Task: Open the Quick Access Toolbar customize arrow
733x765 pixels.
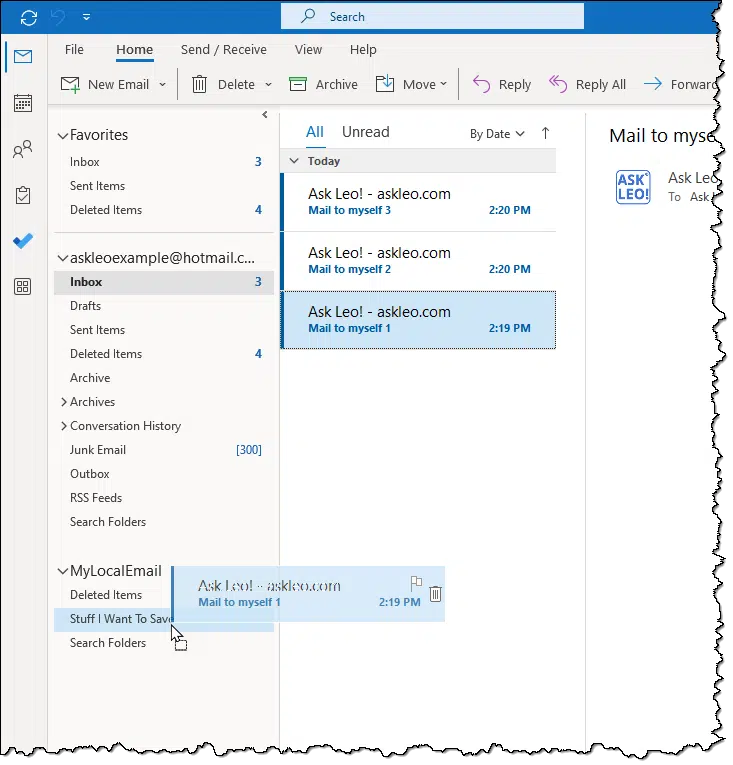Action: (x=86, y=17)
